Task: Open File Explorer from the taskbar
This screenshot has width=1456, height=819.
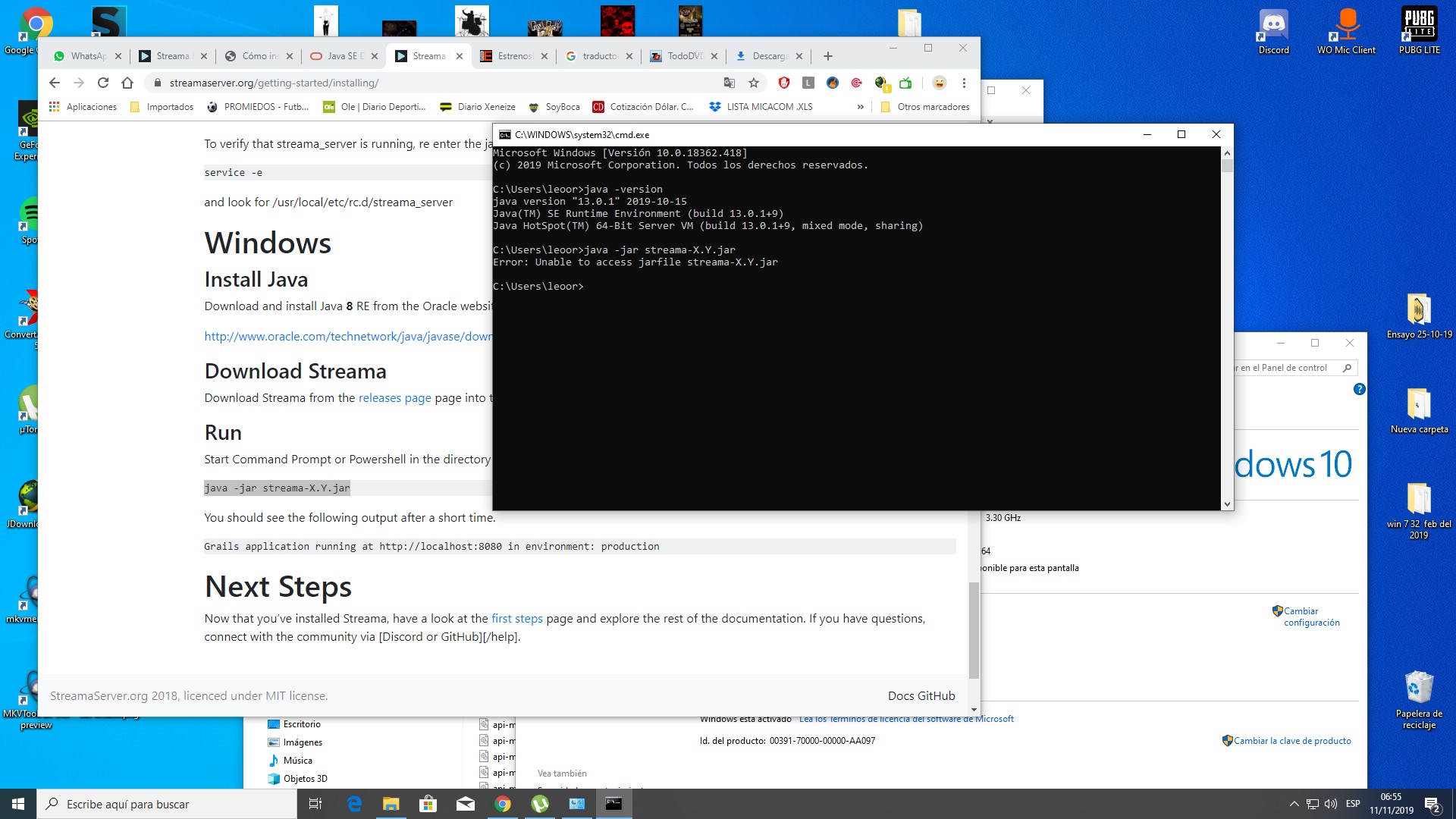Action: (x=391, y=804)
